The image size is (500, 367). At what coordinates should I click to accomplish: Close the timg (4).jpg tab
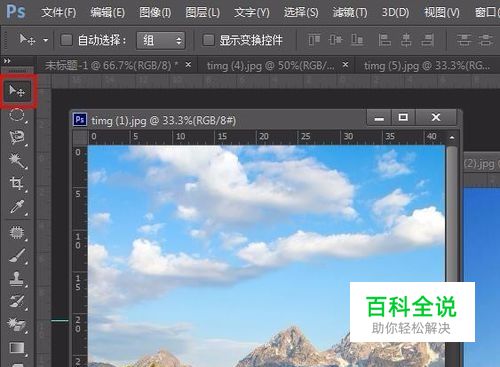click(x=345, y=65)
